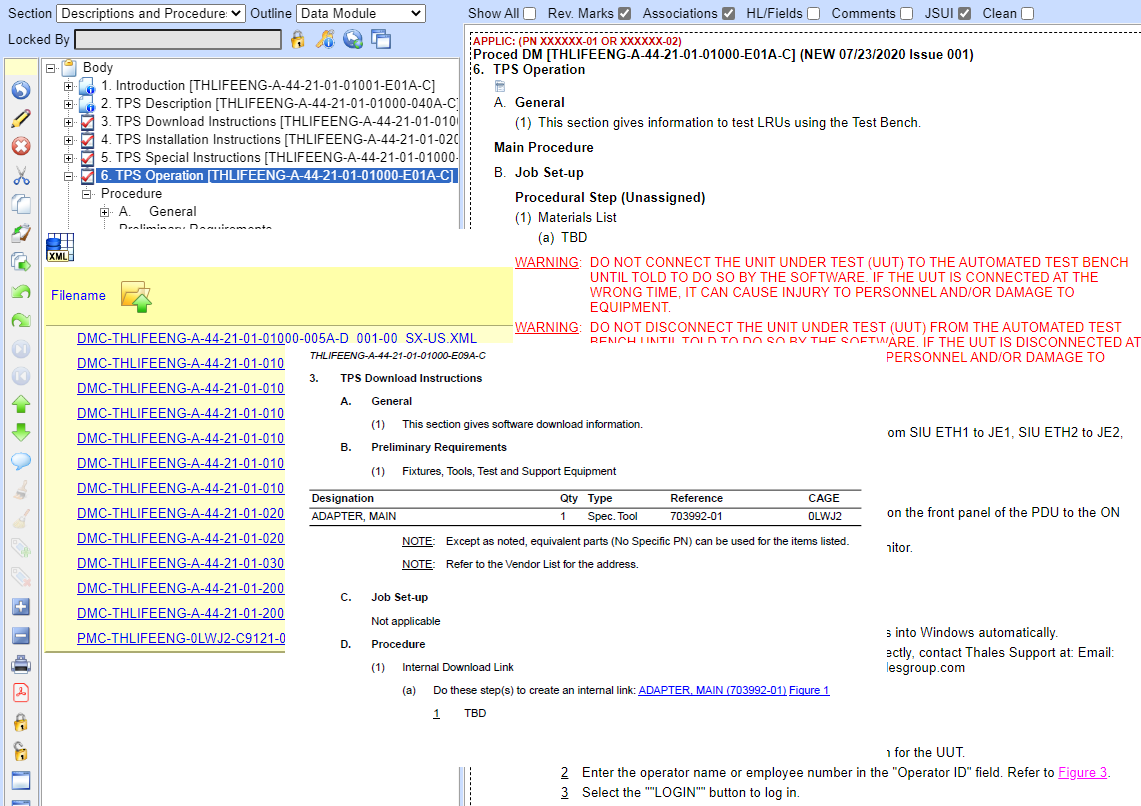The image size is (1141, 806).
Task: Click the small note icon under TPS Operation heading
Action: click(500, 87)
